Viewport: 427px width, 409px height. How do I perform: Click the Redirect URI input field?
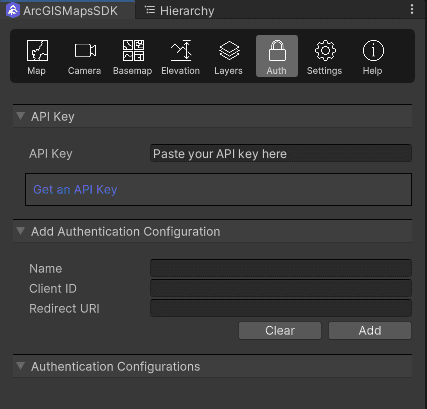coord(281,308)
